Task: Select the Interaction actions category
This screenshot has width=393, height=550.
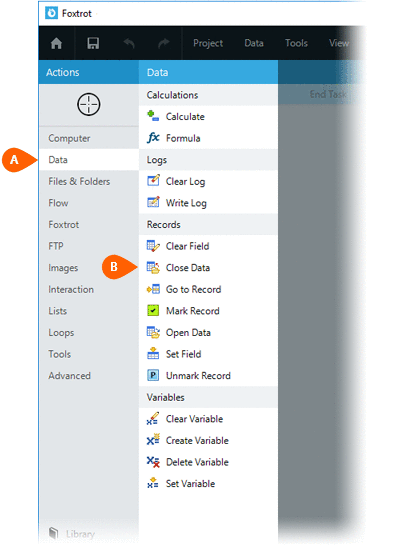Action: (x=89, y=289)
